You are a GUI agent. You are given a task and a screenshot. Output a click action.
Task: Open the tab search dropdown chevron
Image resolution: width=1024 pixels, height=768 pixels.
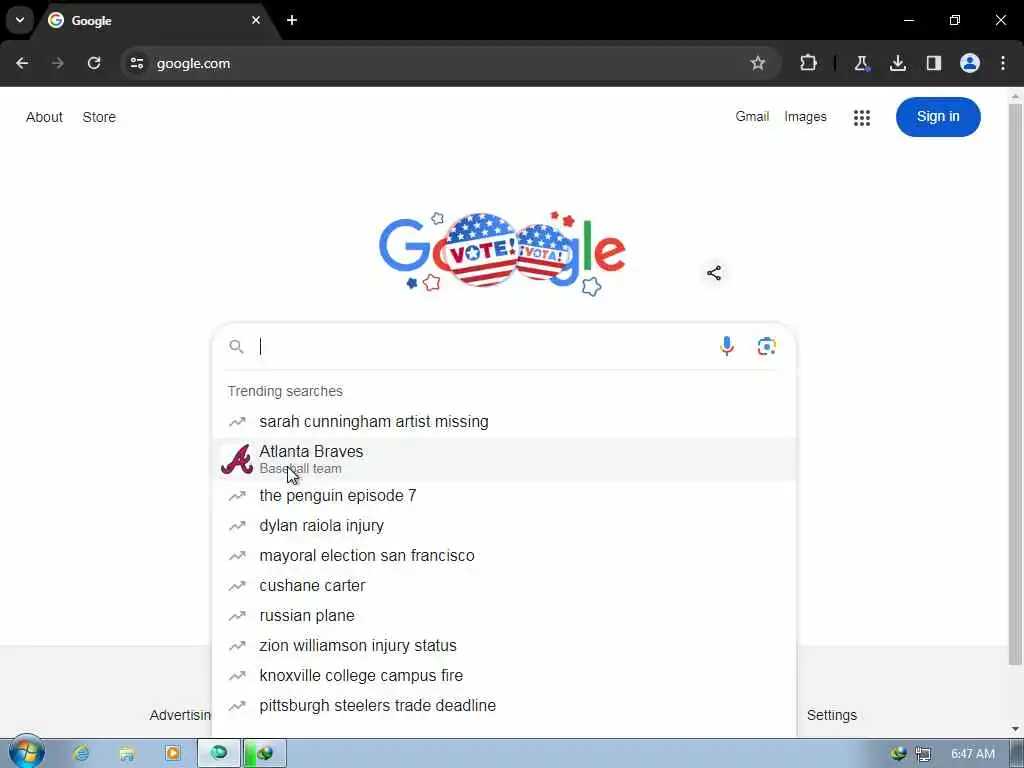(20, 20)
